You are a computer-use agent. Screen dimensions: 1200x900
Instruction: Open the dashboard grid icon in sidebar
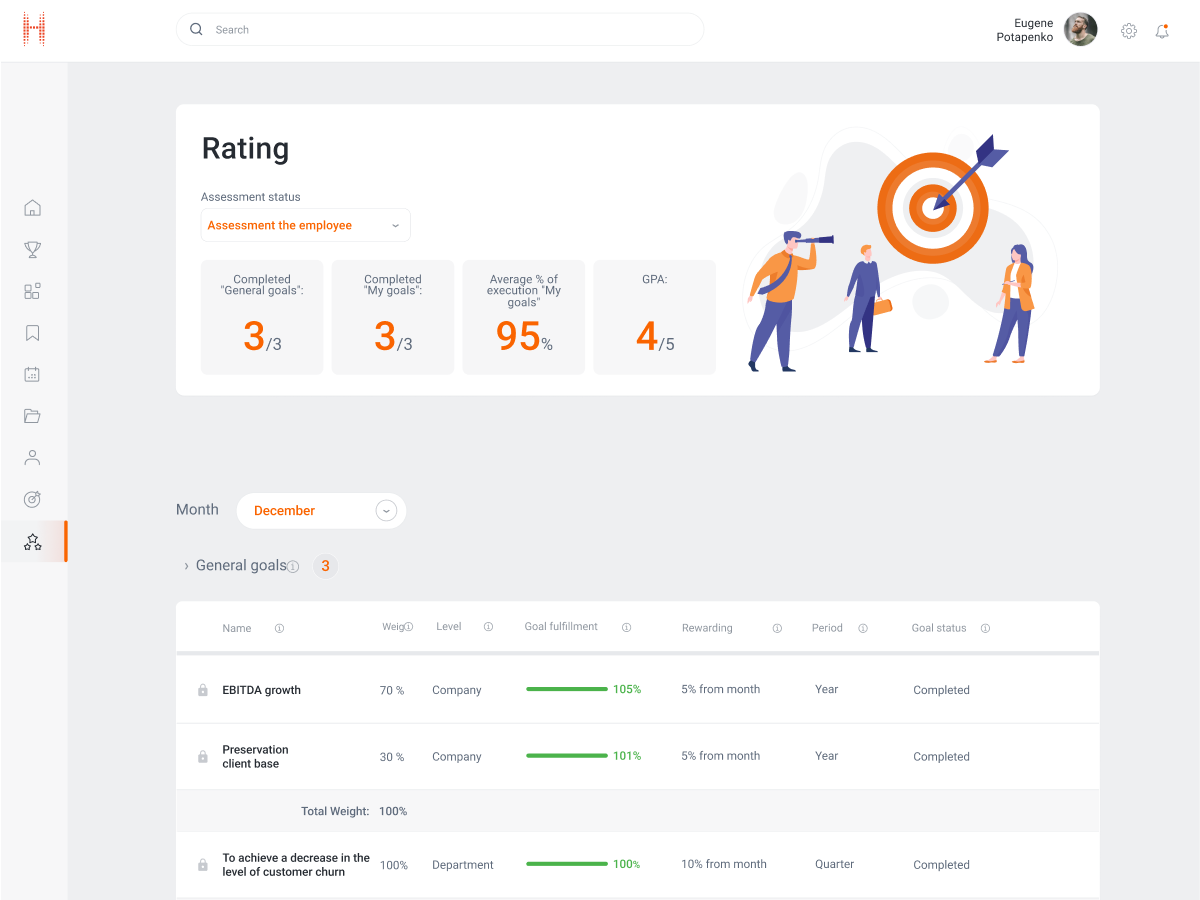(32, 291)
